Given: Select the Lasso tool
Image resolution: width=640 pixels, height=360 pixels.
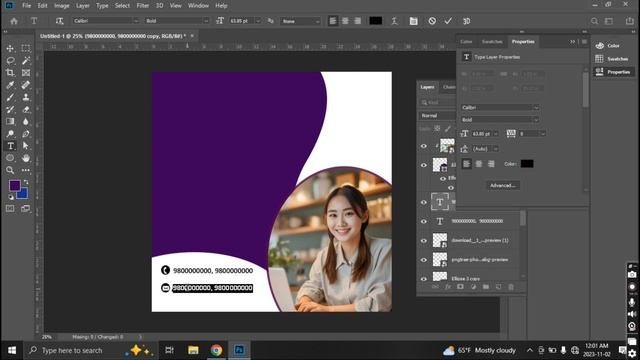Looking at the screenshot, I should pyautogui.click(x=10, y=61).
